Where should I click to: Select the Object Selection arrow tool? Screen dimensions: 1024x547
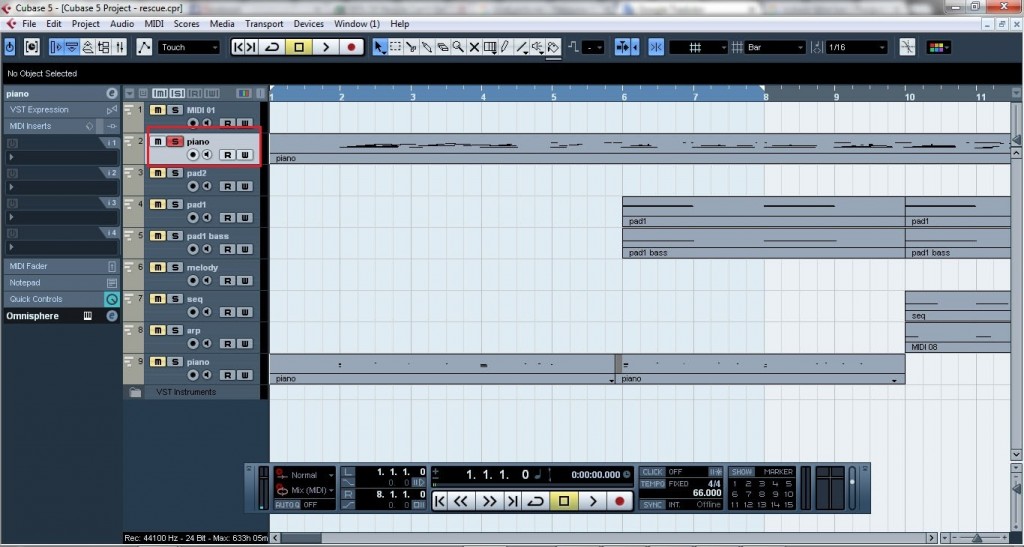(379, 47)
